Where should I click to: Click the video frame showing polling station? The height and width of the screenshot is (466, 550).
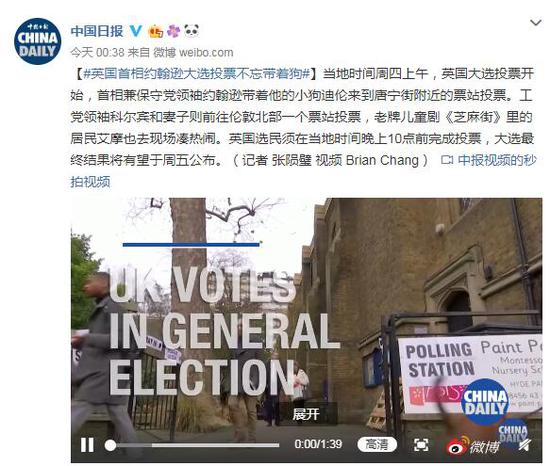pos(306,316)
